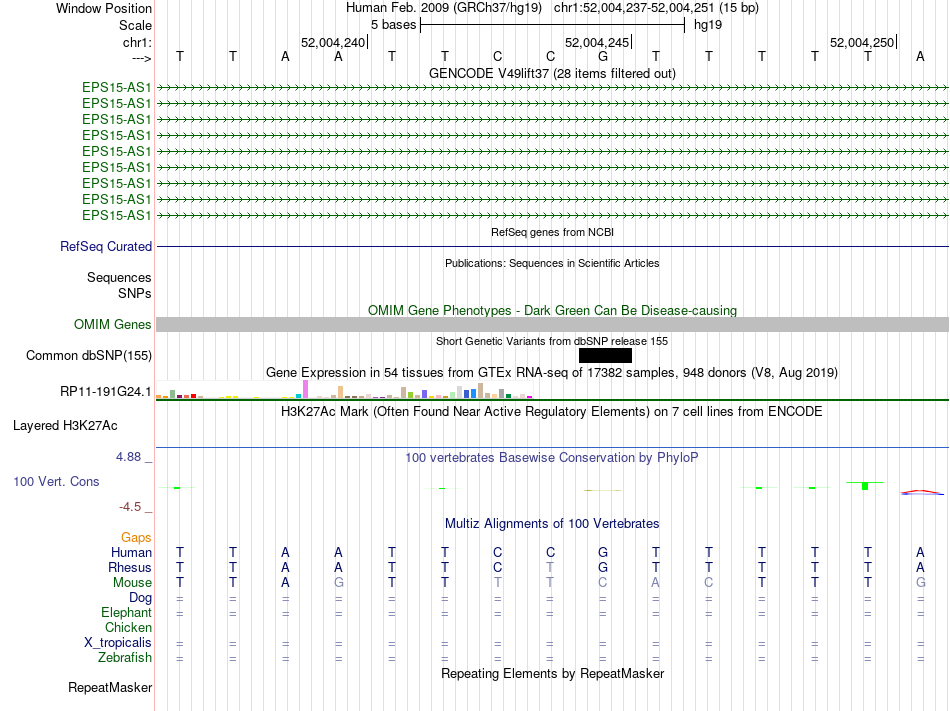The image size is (950, 711).
Task: Click the 4.88 PhyloP upper value
Action: (x=128, y=457)
